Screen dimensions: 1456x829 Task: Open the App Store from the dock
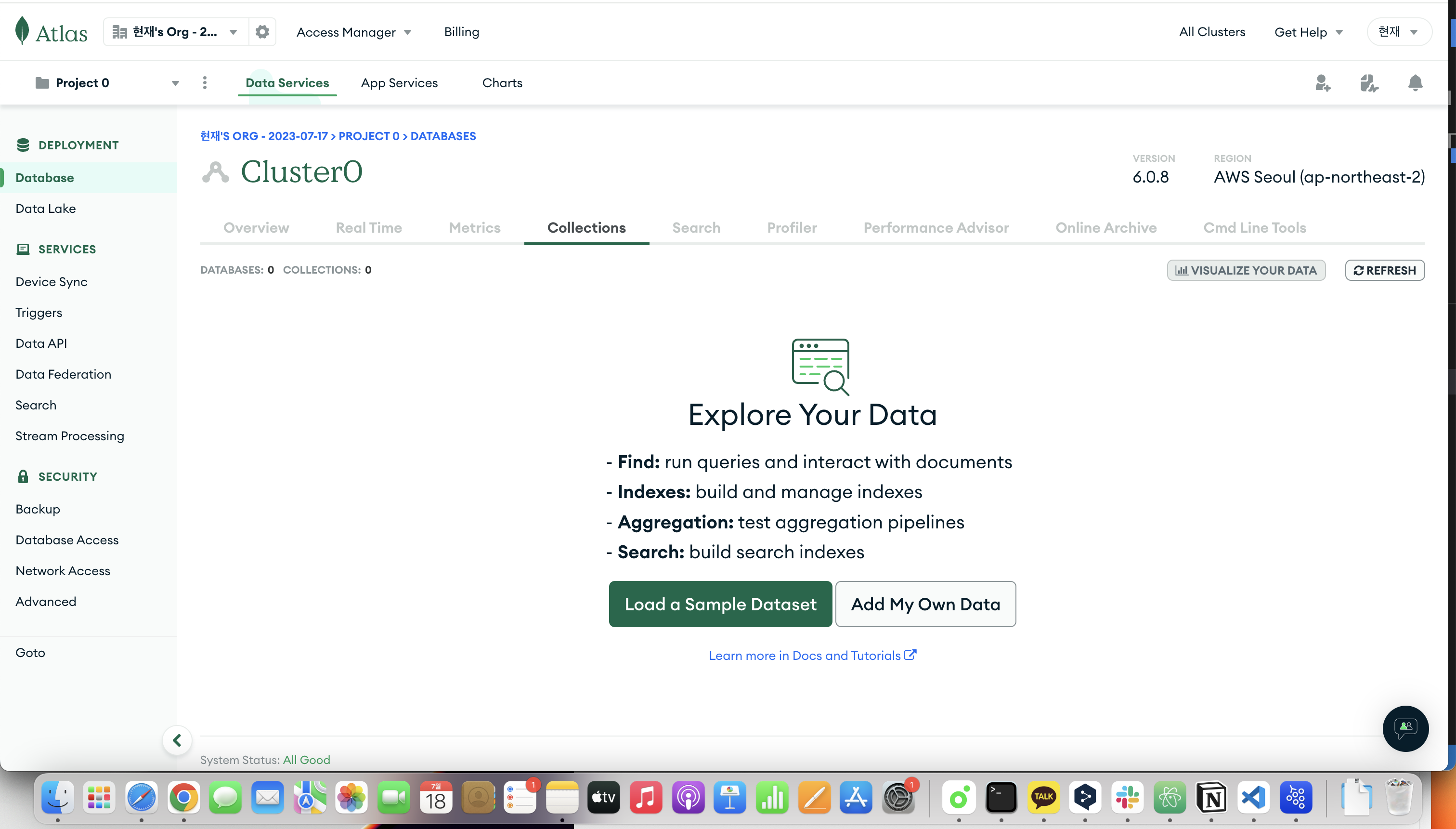pyautogui.click(x=856, y=797)
